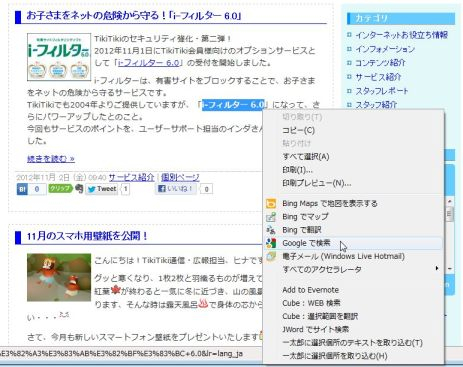
Task: Click the Bing で翻訳 translate icon
Action: pyautogui.click(x=271, y=230)
